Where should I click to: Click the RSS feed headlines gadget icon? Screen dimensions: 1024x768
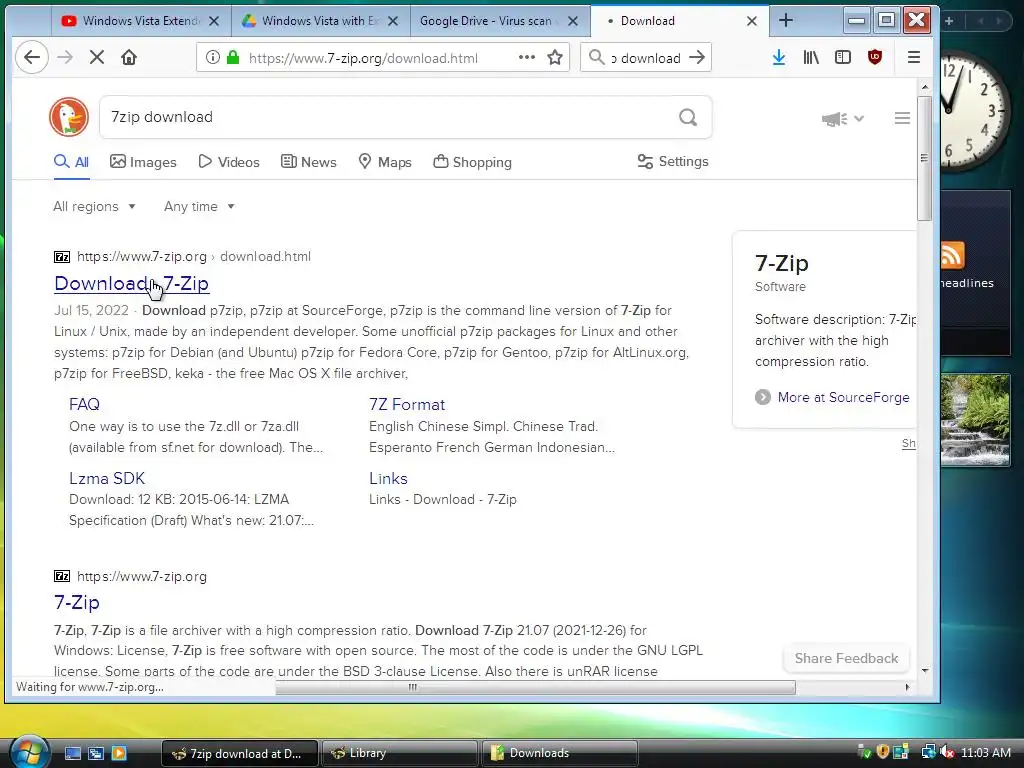952,255
